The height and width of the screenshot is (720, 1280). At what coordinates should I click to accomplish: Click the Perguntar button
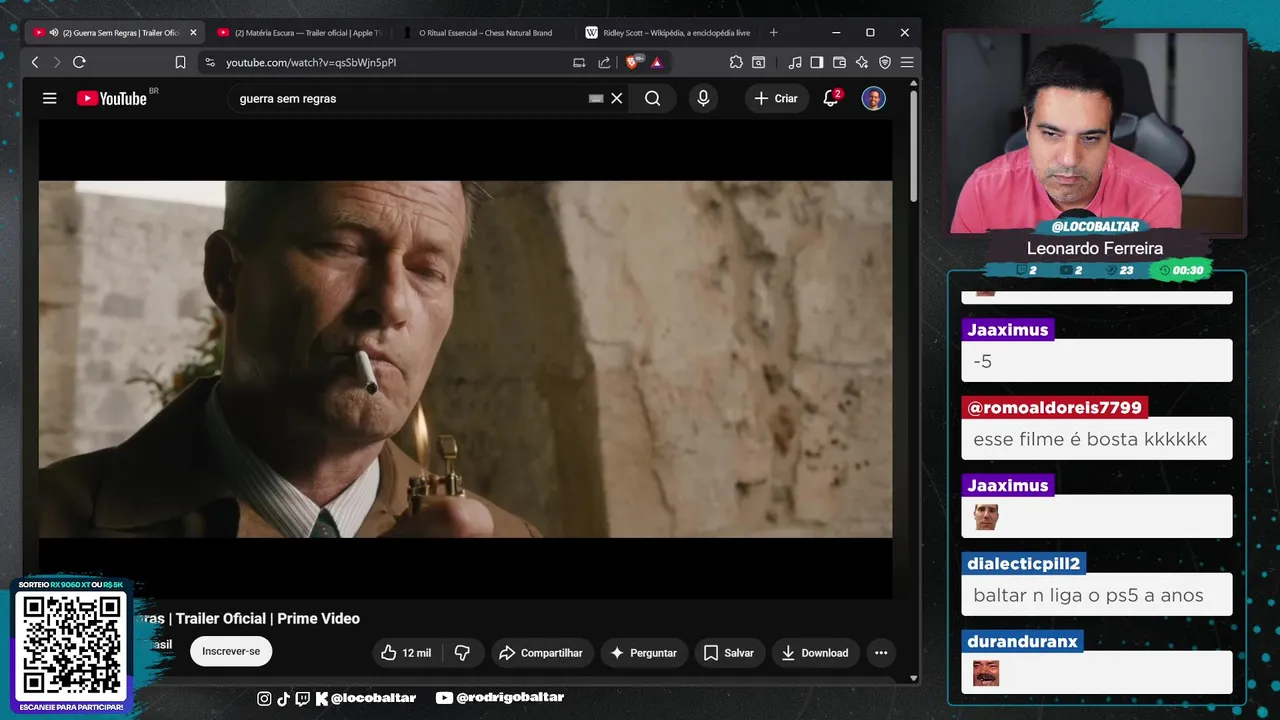point(644,653)
